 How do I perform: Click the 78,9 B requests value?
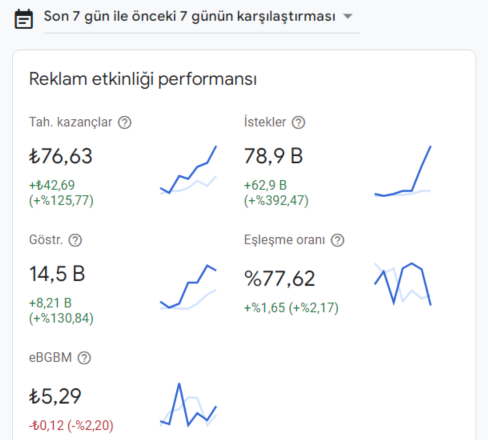click(273, 156)
